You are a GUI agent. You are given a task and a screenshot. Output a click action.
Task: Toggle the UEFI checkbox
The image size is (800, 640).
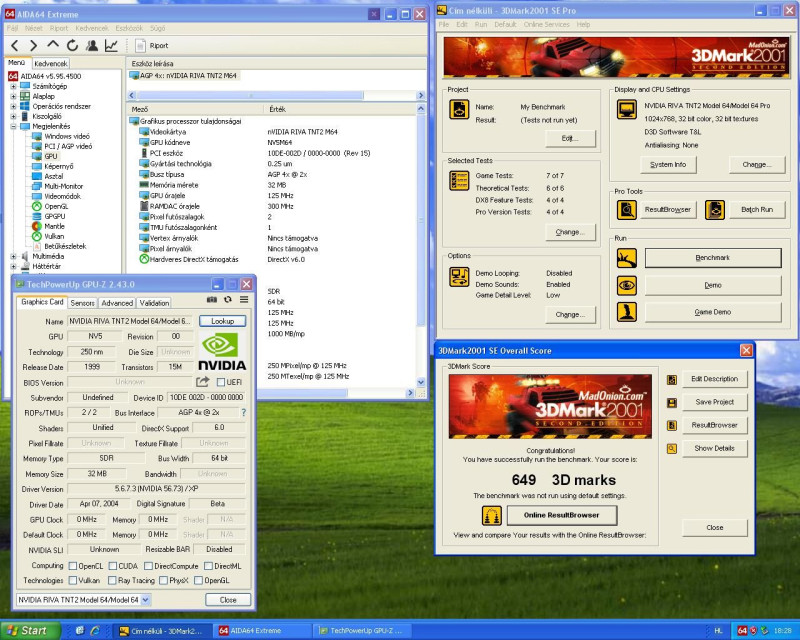[x=220, y=382]
